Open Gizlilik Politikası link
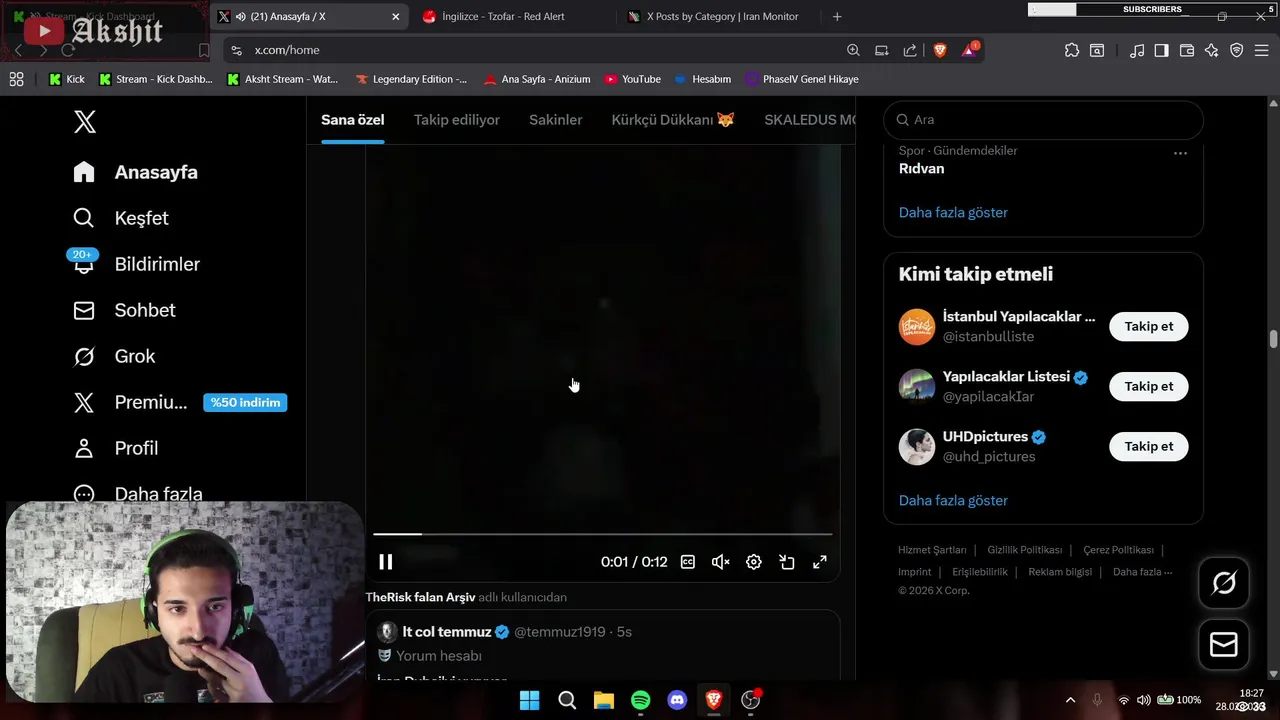Image resolution: width=1280 pixels, height=720 pixels. [1025, 550]
